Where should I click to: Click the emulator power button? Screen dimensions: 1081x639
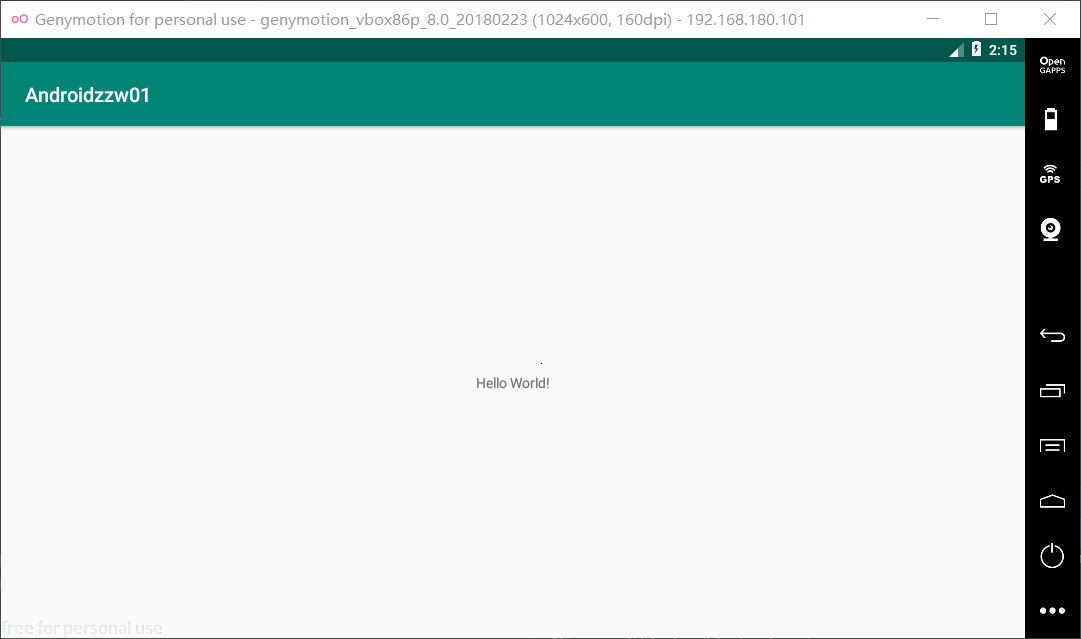(1052, 556)
